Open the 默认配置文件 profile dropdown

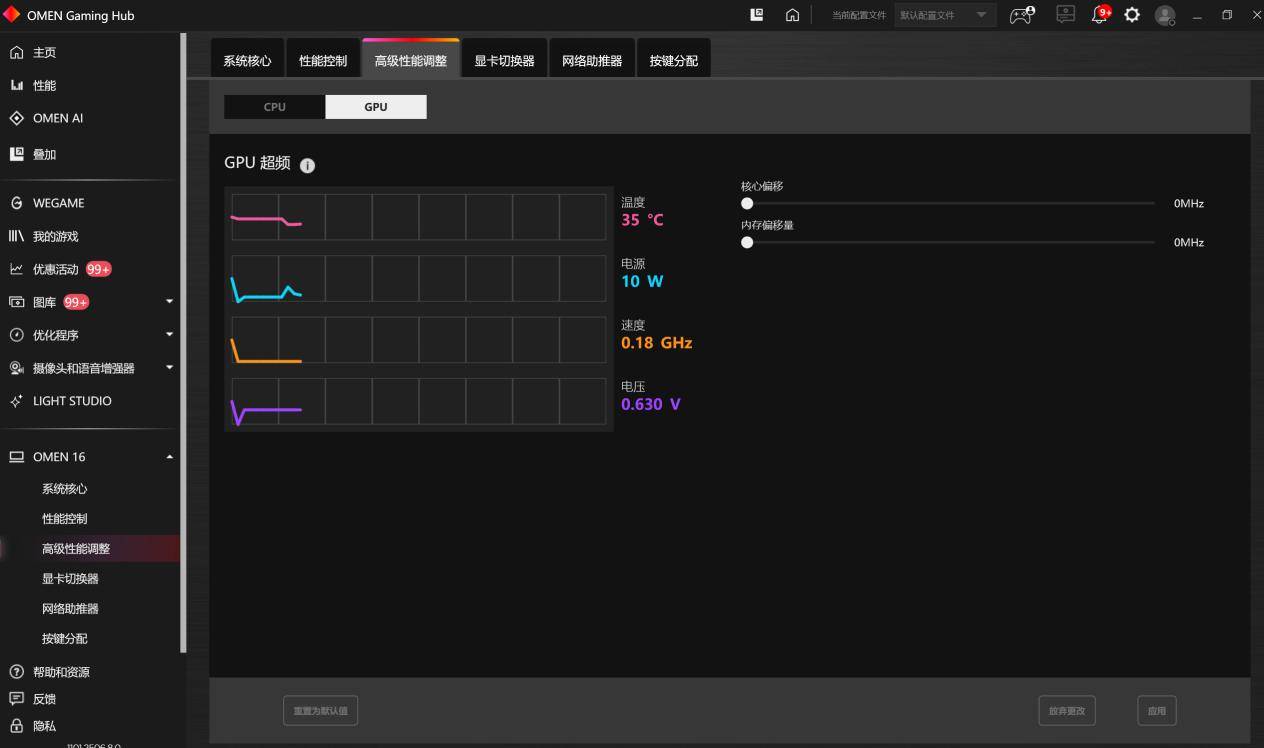pyautogui.click(x=945, y=15)
